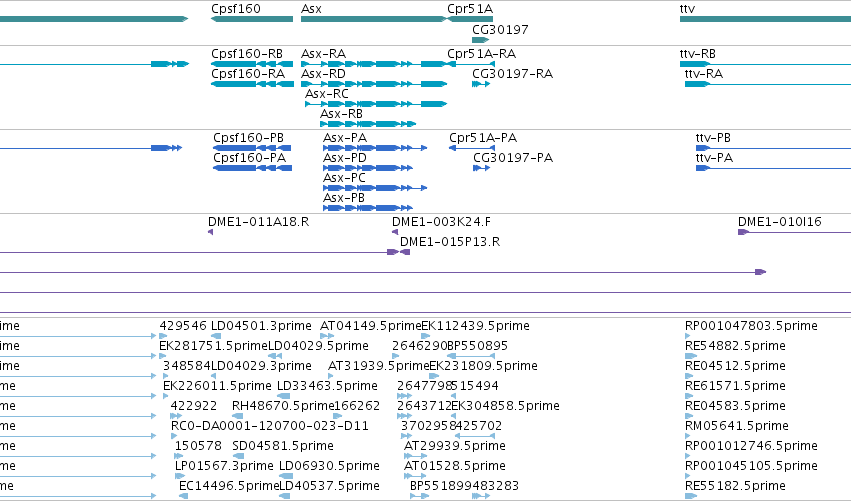Select EST RP001047803.5prime
Image resolution: width=851 pixels, height=501 pixels.
[751, 326]
